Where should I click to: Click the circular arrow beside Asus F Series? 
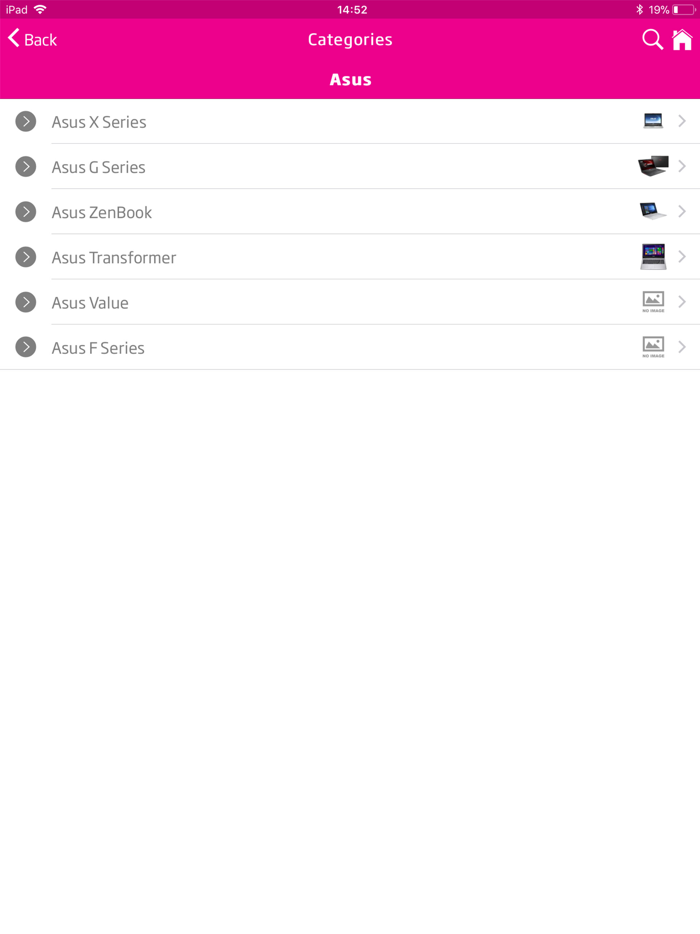click(x=26, y=347)
